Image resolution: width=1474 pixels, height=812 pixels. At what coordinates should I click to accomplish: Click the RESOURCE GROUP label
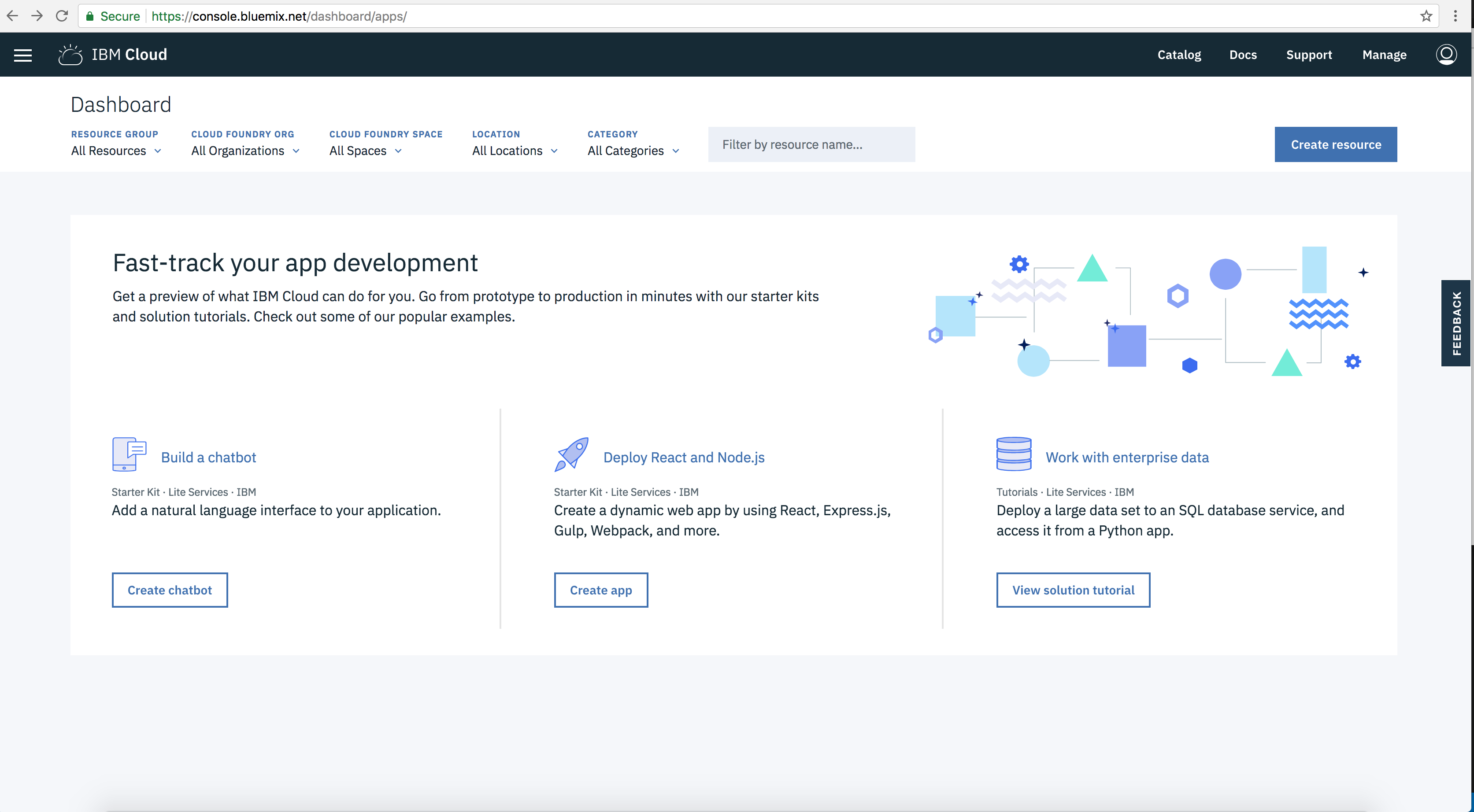pos(115,134)
